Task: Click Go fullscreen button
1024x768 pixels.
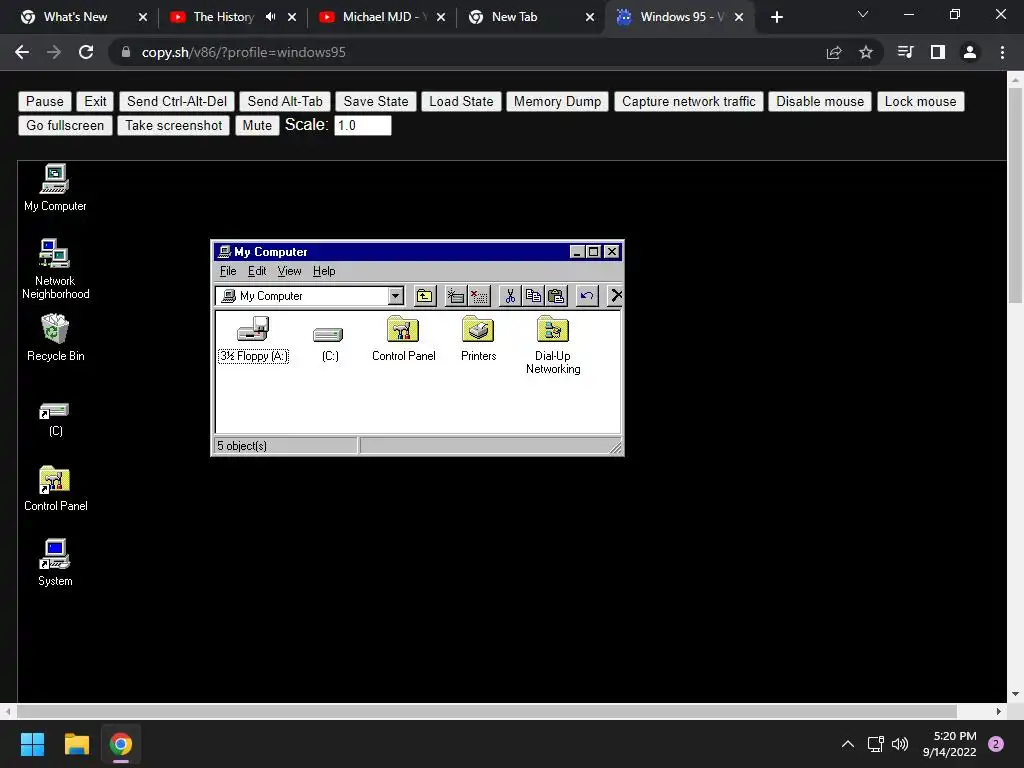Action: (65, 125)
